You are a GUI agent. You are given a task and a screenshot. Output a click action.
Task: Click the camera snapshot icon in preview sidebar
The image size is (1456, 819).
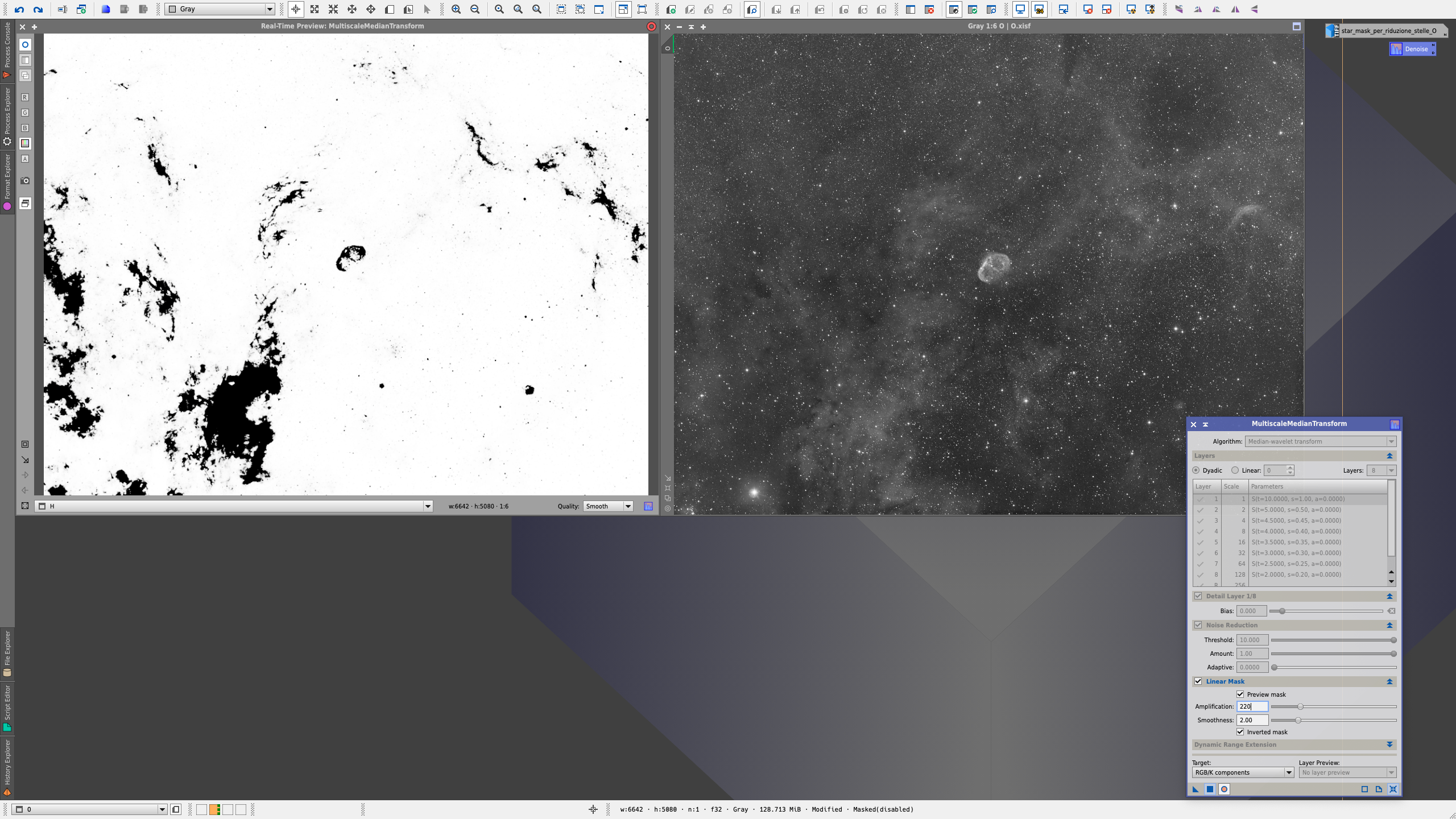(x=25, y=181)
